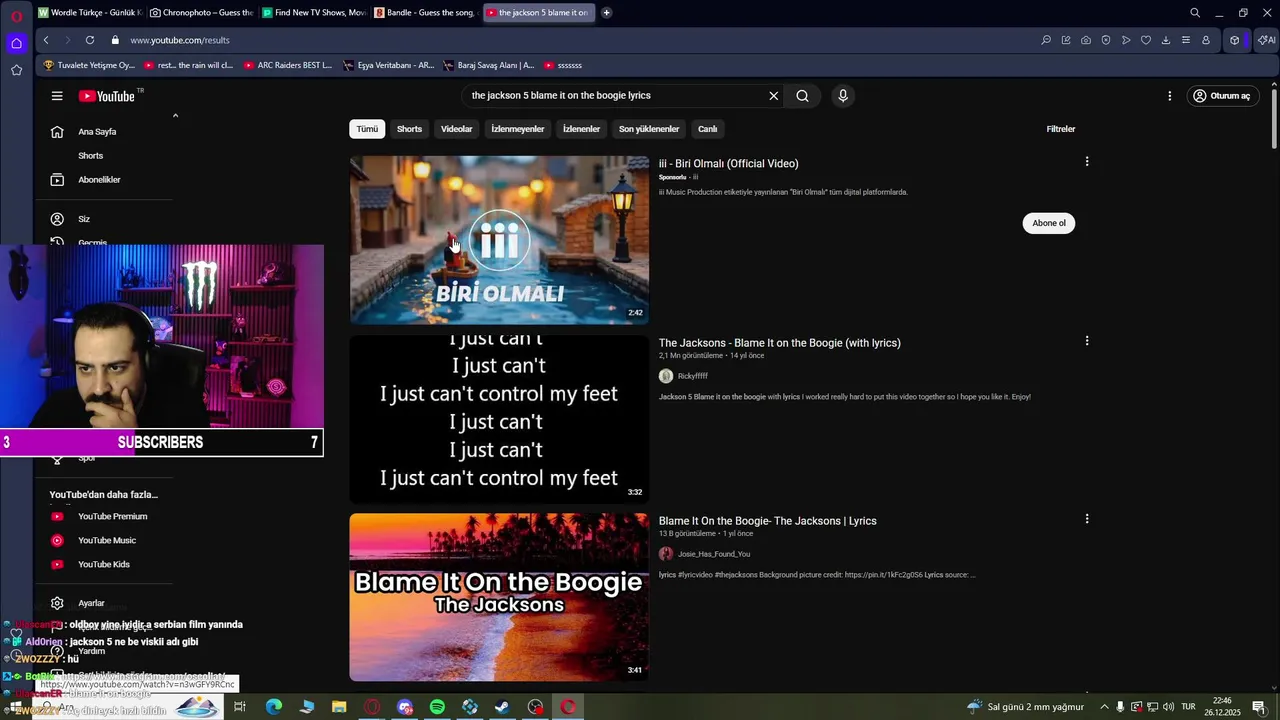Select the İzlenenler filter chip
Image resolution: width=1280 pixels, height=720 pixels.
click(581, 129)
